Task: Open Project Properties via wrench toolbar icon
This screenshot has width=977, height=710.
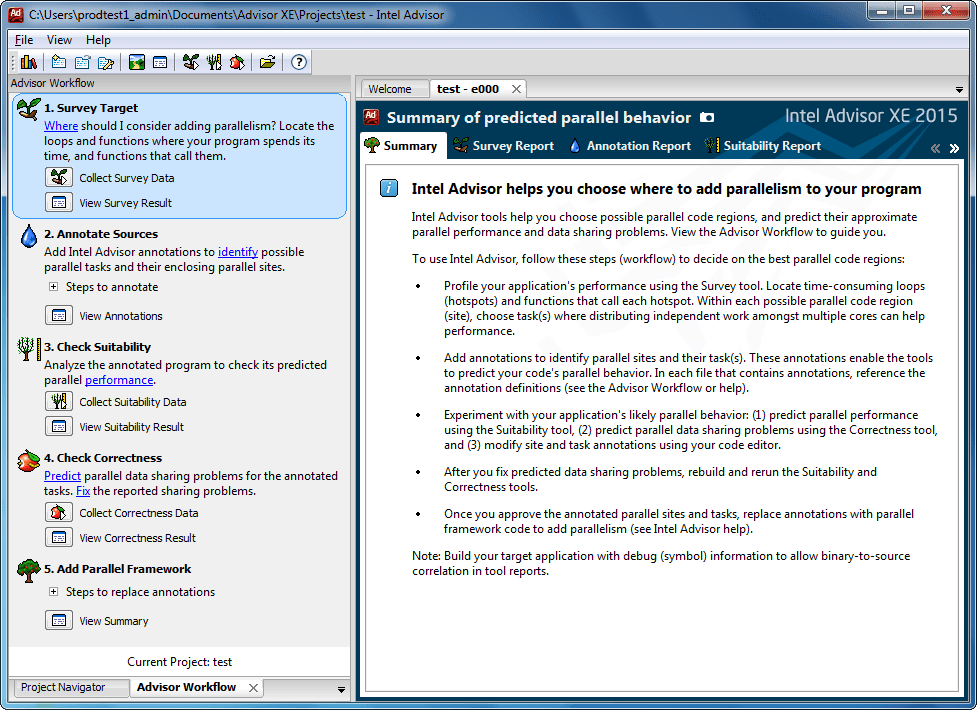Action: [x=106, y=62]
